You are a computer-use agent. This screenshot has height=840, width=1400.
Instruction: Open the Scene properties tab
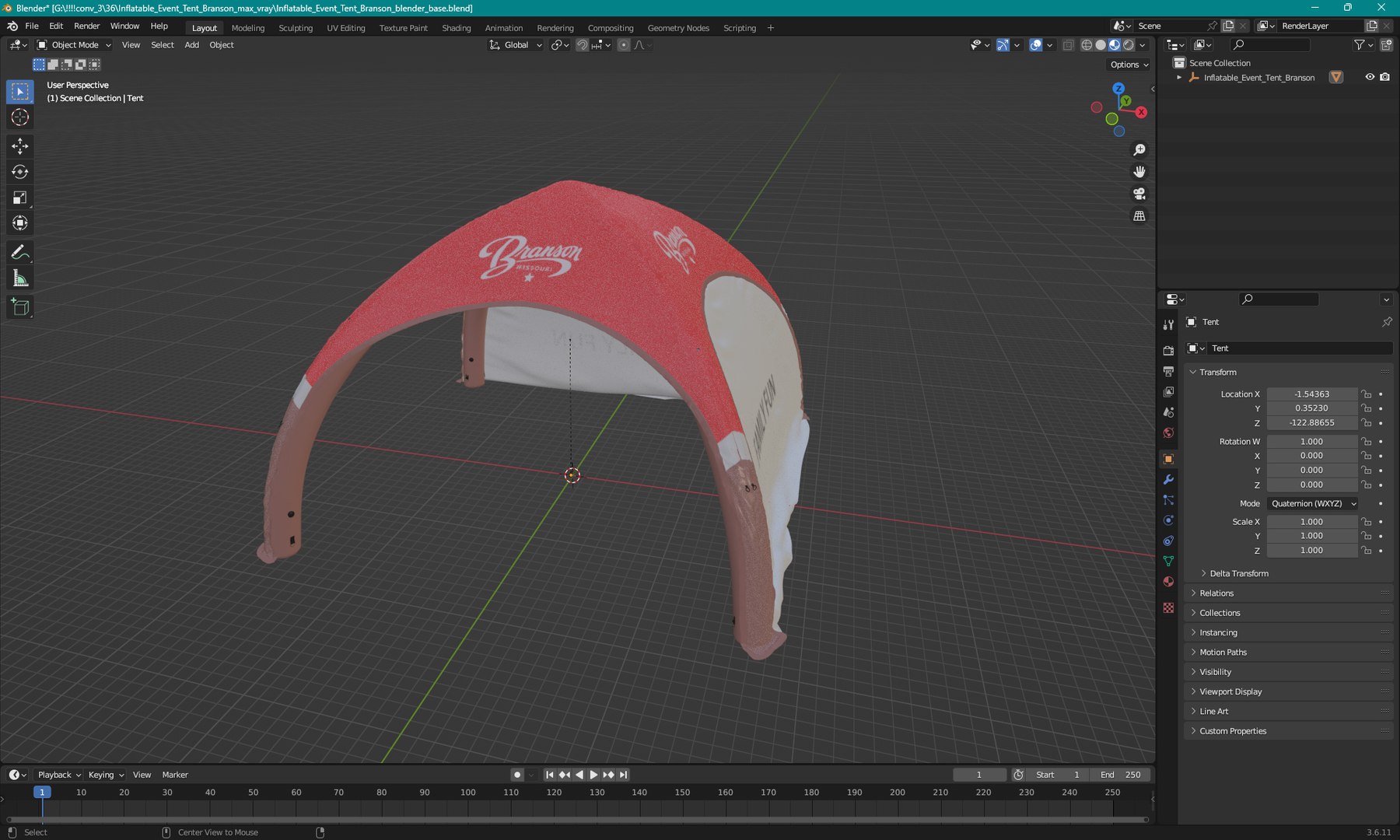tap(1168, 412)
